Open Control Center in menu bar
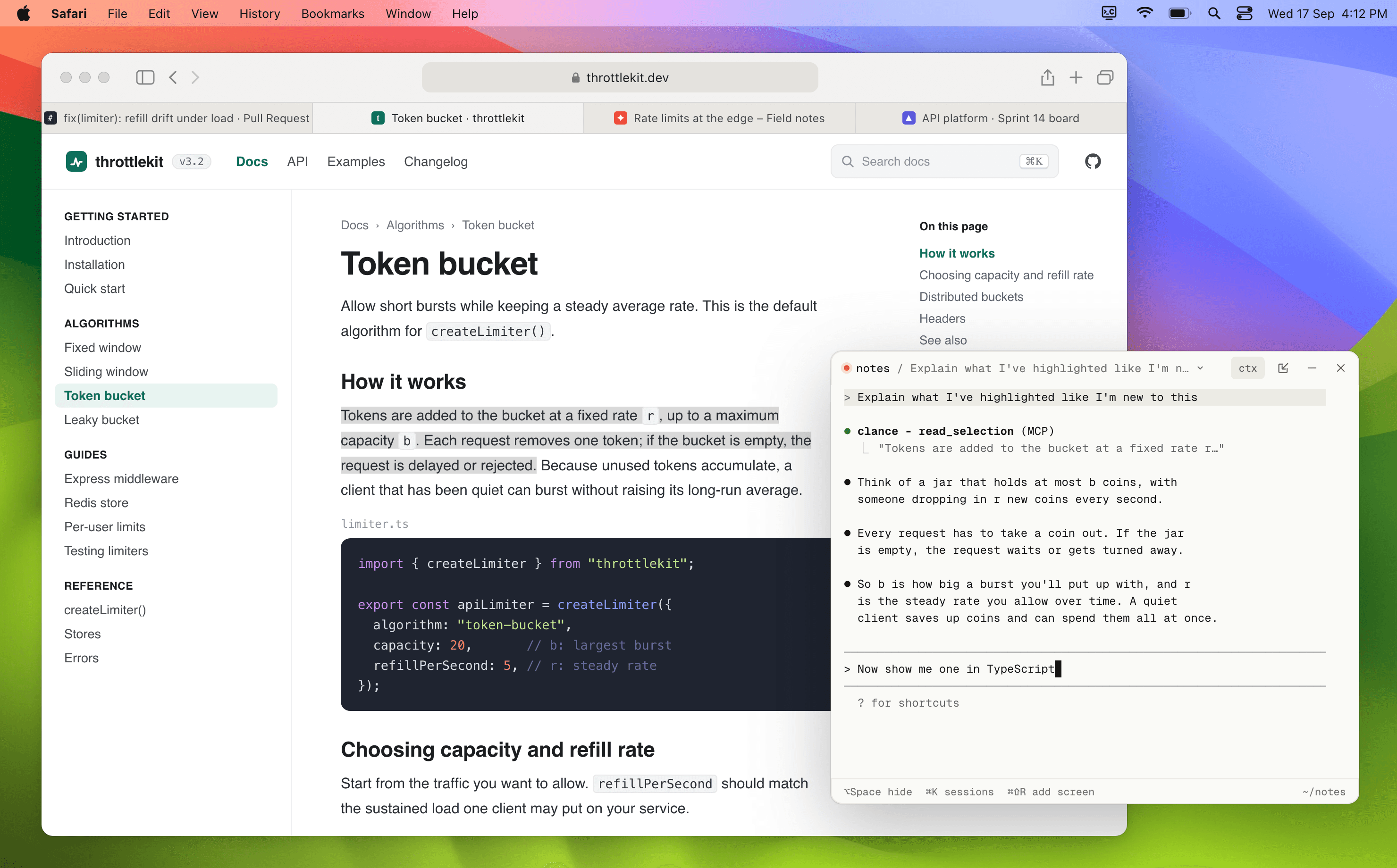 click(1244, 13)
